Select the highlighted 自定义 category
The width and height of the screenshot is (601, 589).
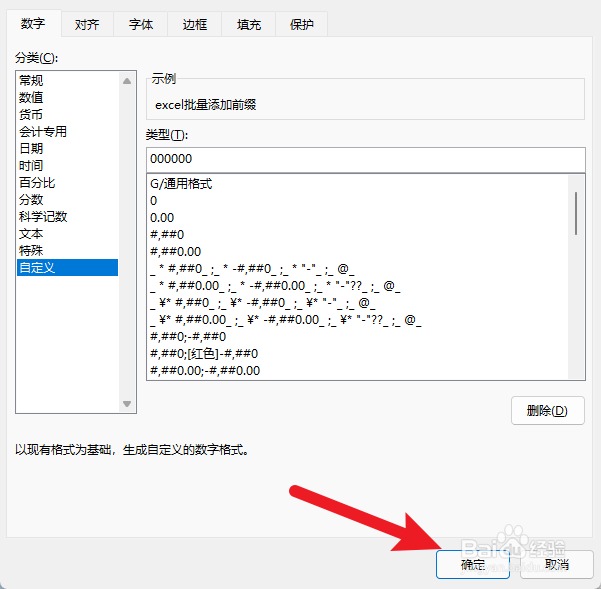[x=67, y=267]
